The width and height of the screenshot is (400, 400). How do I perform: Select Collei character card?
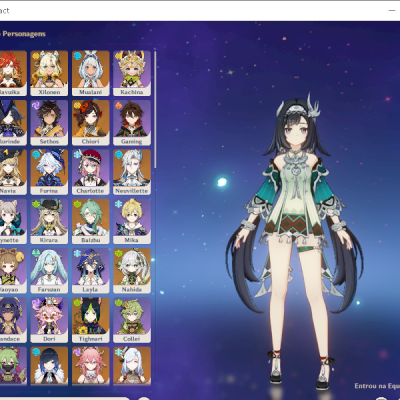(132, 320)
